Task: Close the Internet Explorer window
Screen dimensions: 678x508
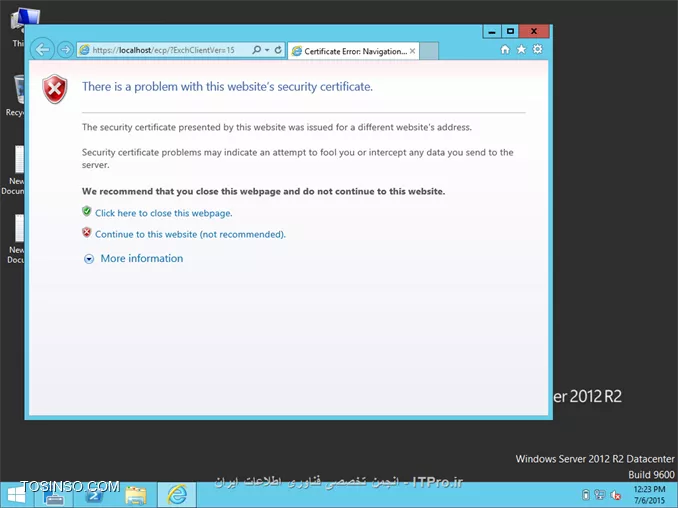Action: [x=534, y=32]
